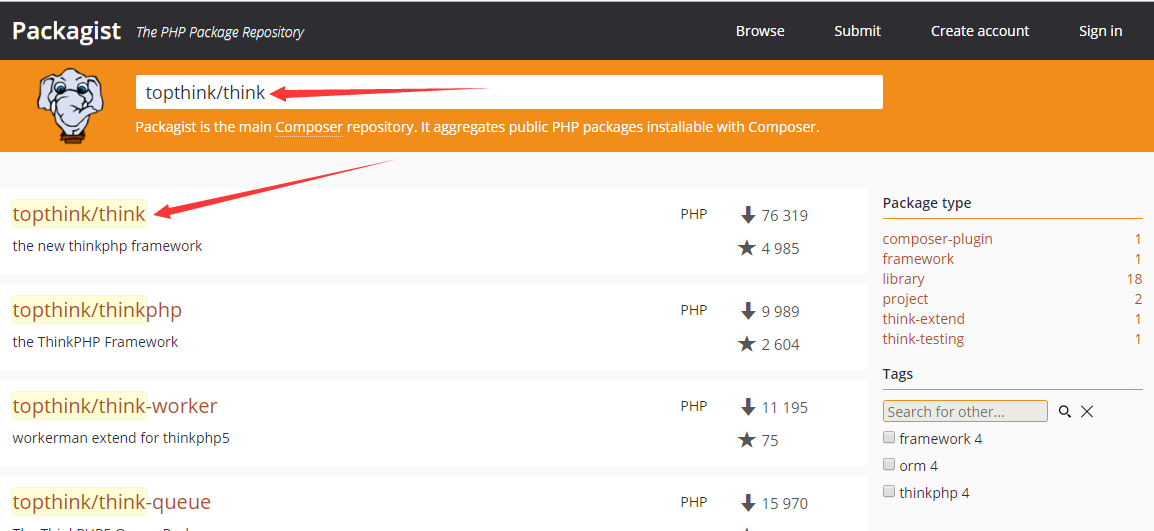This screenshot has height=531, width=1154.
Task: Filter by framework package type
Action: tap(918, 259)
